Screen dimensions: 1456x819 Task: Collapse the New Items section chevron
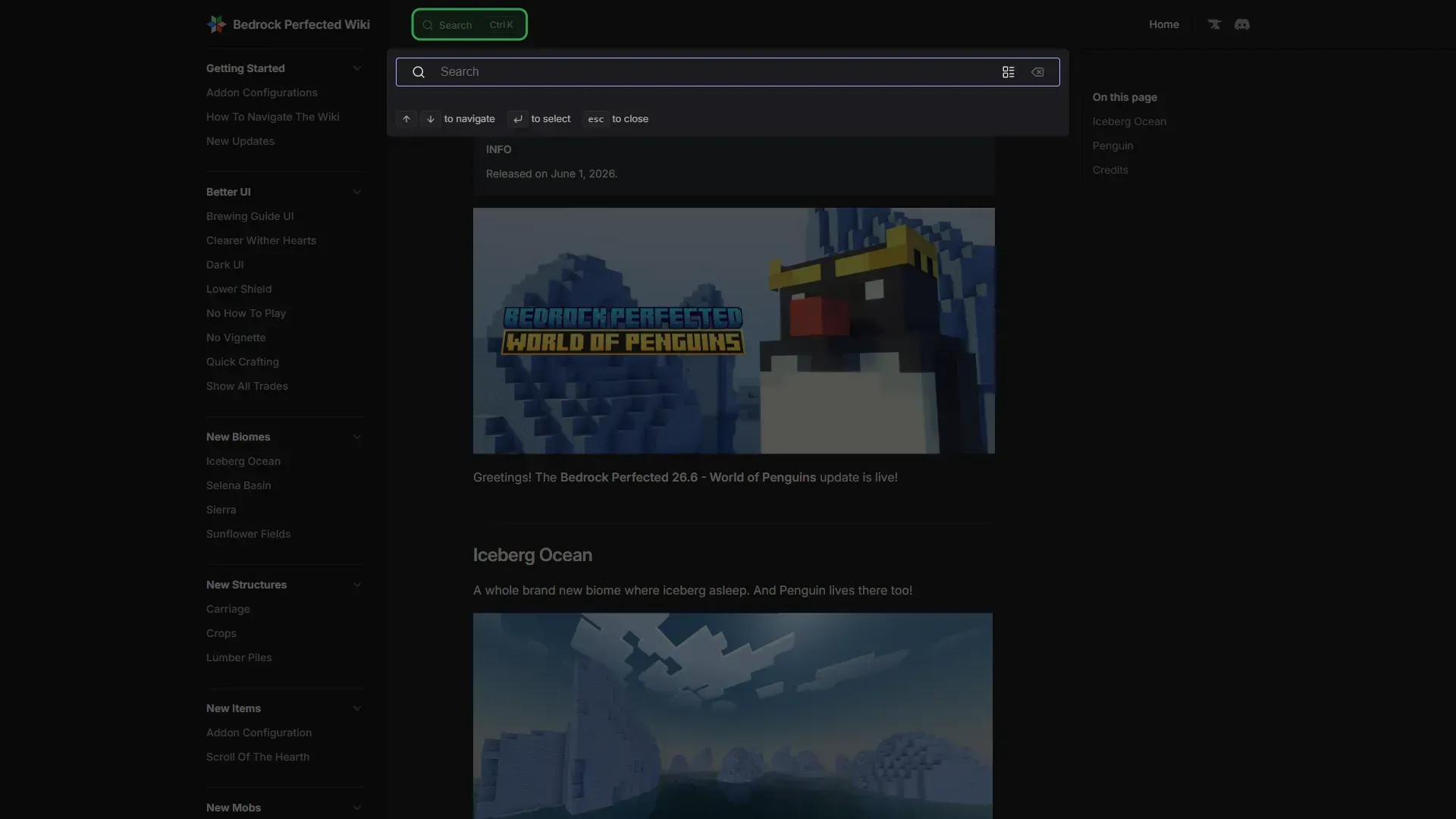click(357, 708)
